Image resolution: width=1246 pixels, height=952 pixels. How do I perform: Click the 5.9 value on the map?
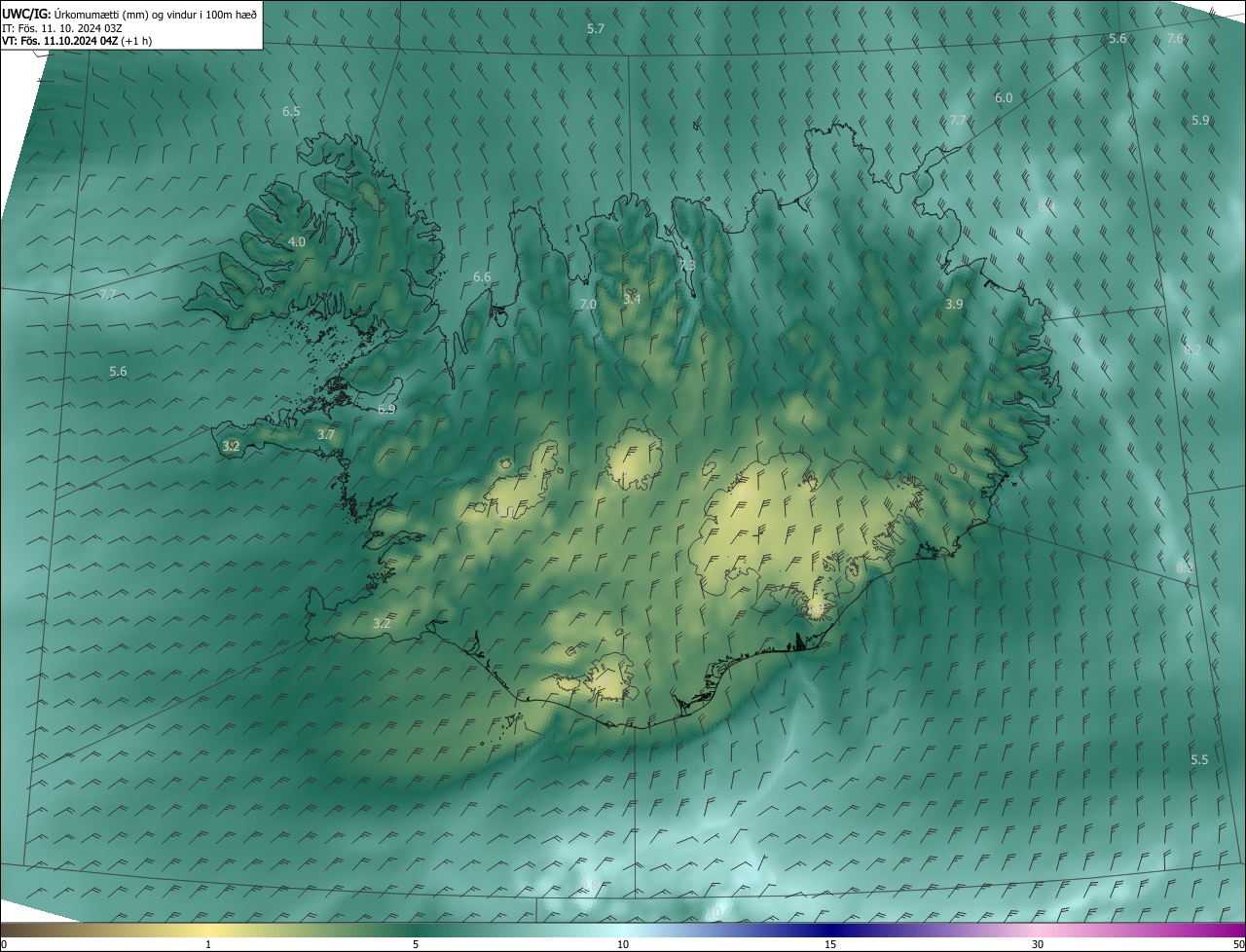click(1200, 121)
